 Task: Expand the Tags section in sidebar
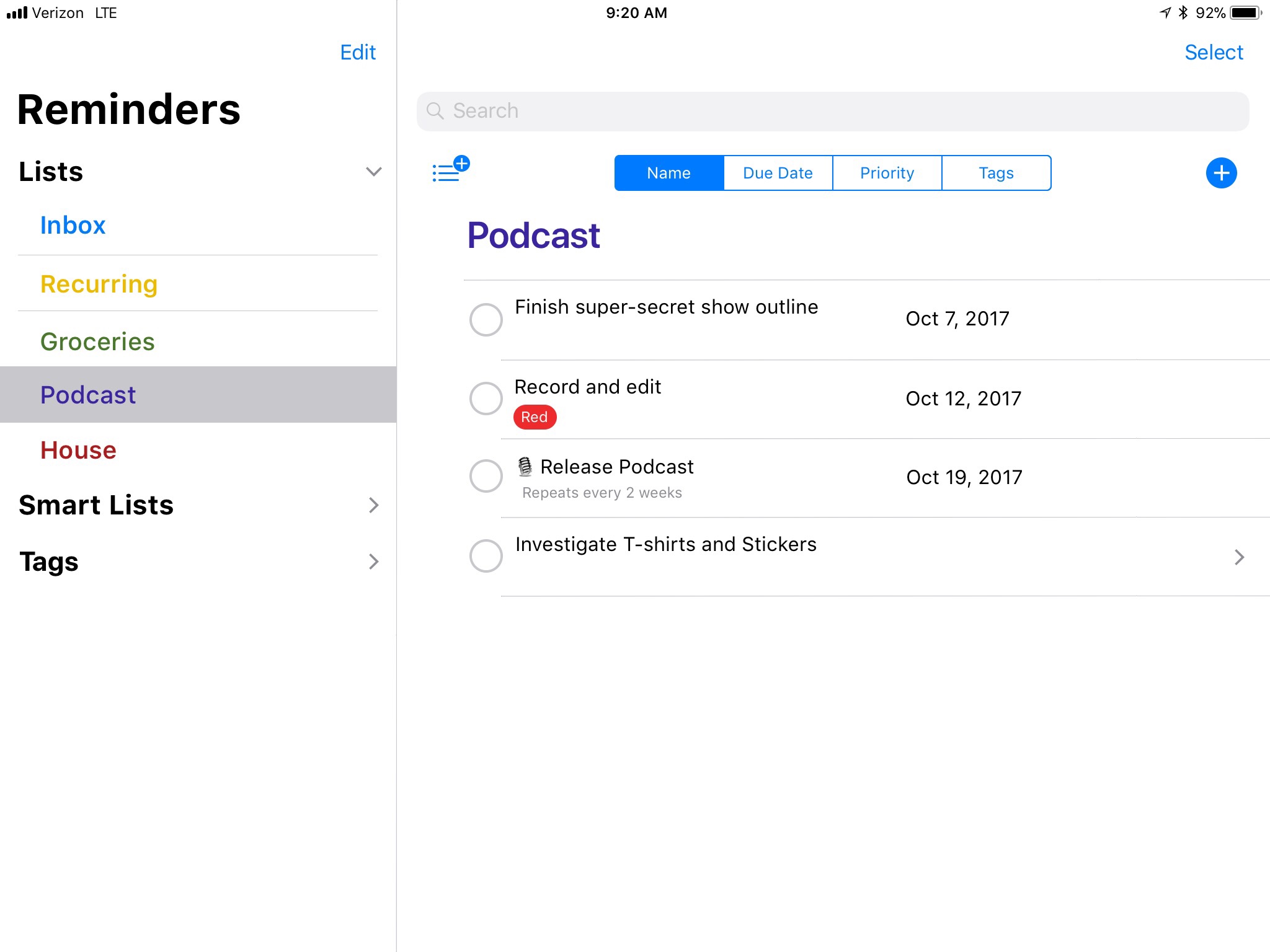373,562
